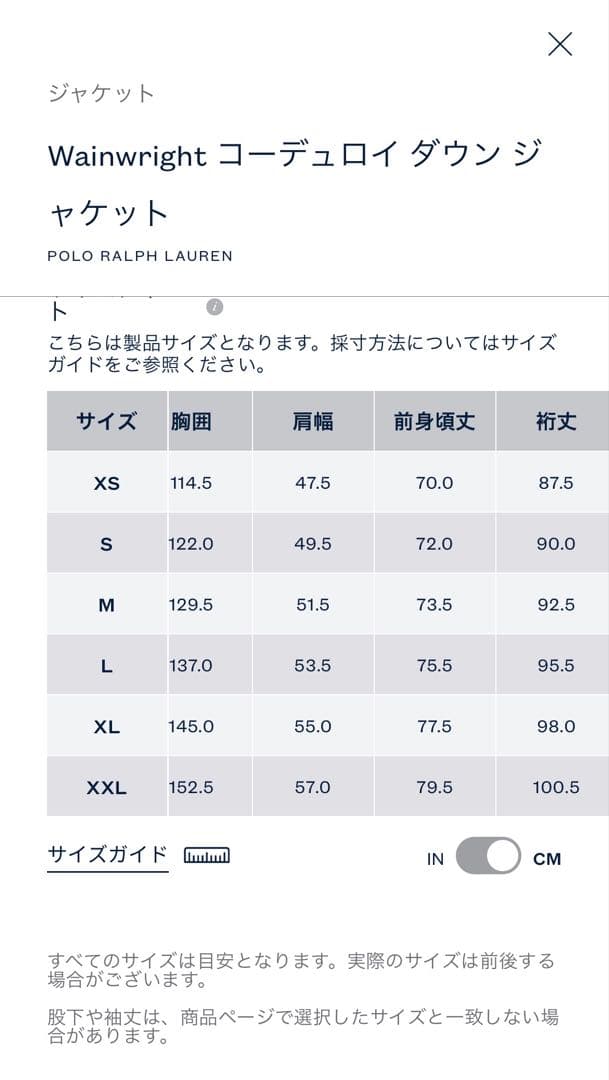The image size is (609, 1080).
Task: Click the XS size row label
Action: point(106,483)
